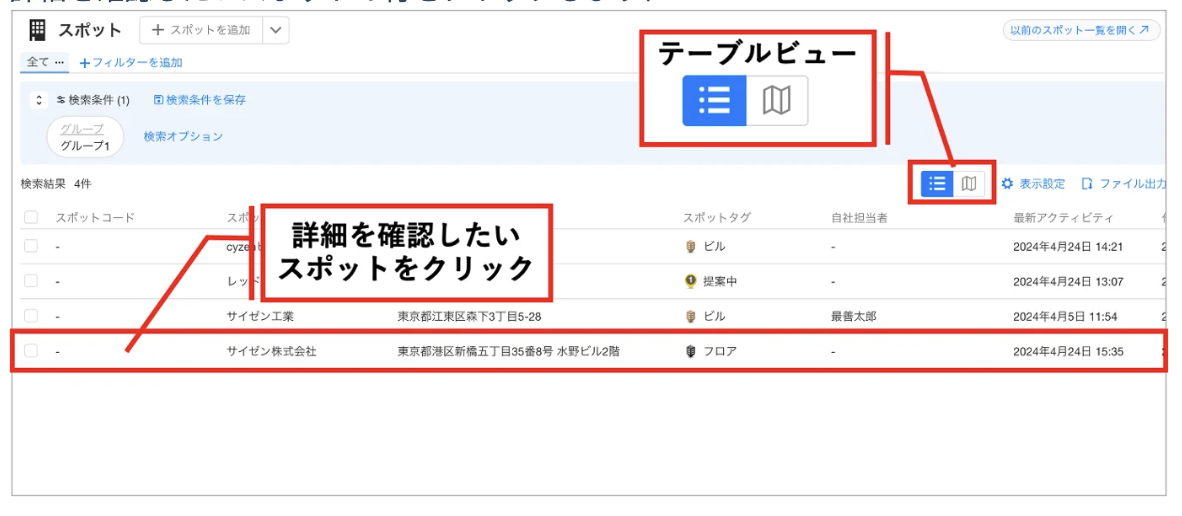Click the 提案中 tag icon
The height and width of the screenshot is (516, 1182).
(691, 281)
